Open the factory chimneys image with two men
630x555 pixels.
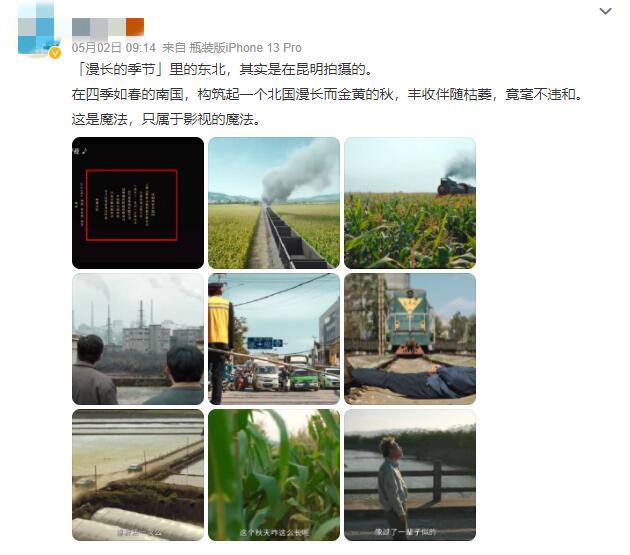point(138,339)
